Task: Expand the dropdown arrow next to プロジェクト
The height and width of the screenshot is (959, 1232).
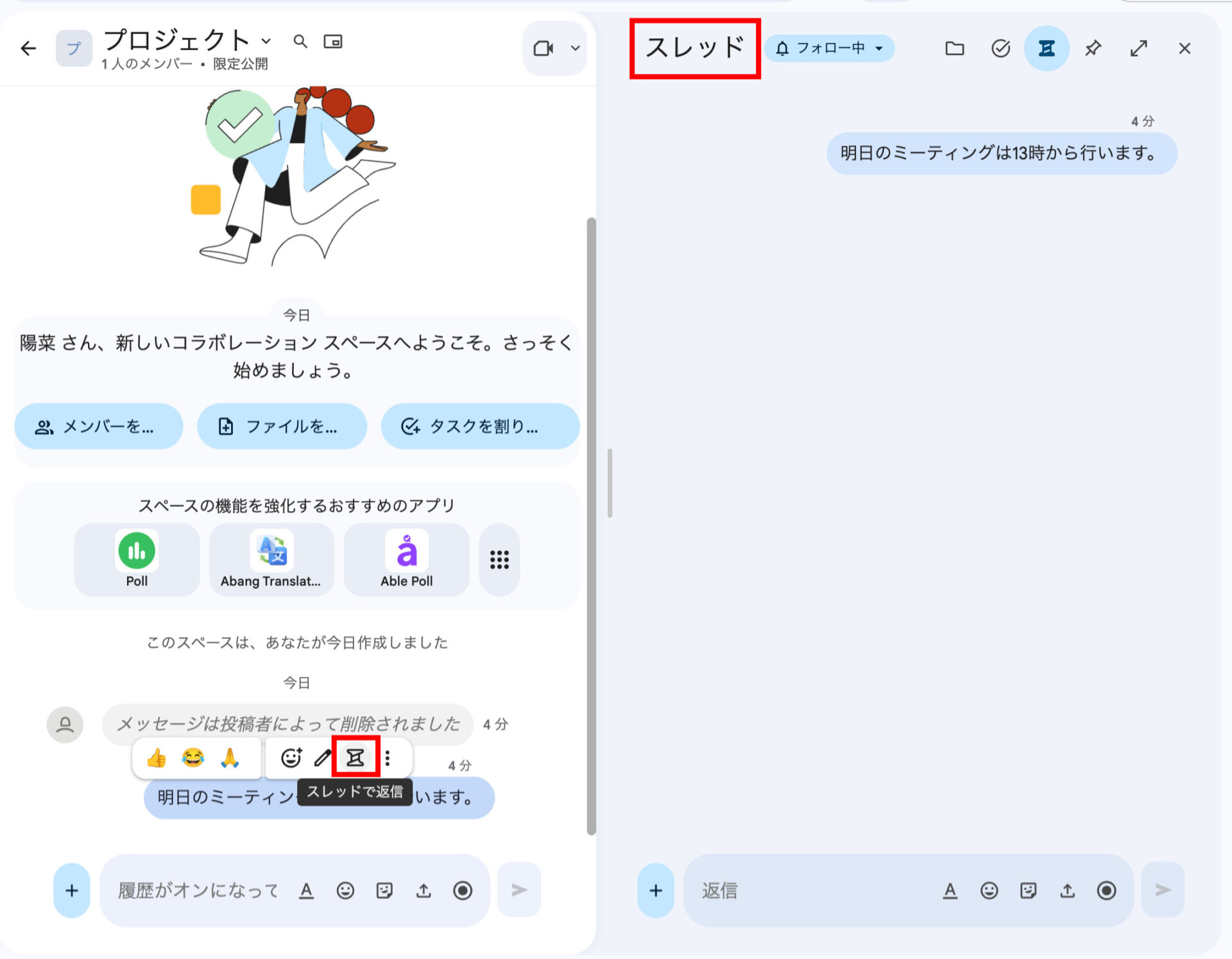Action: (x=266, y=41)
